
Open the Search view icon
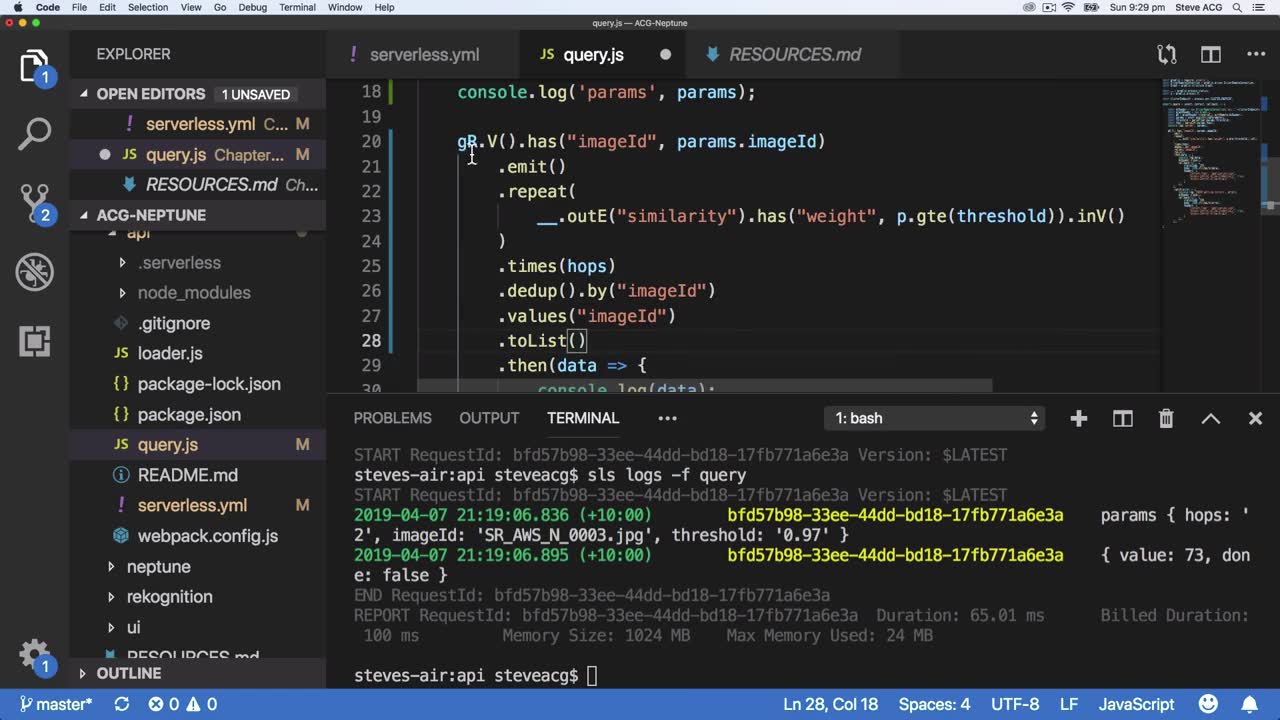(x=34, y=134)
